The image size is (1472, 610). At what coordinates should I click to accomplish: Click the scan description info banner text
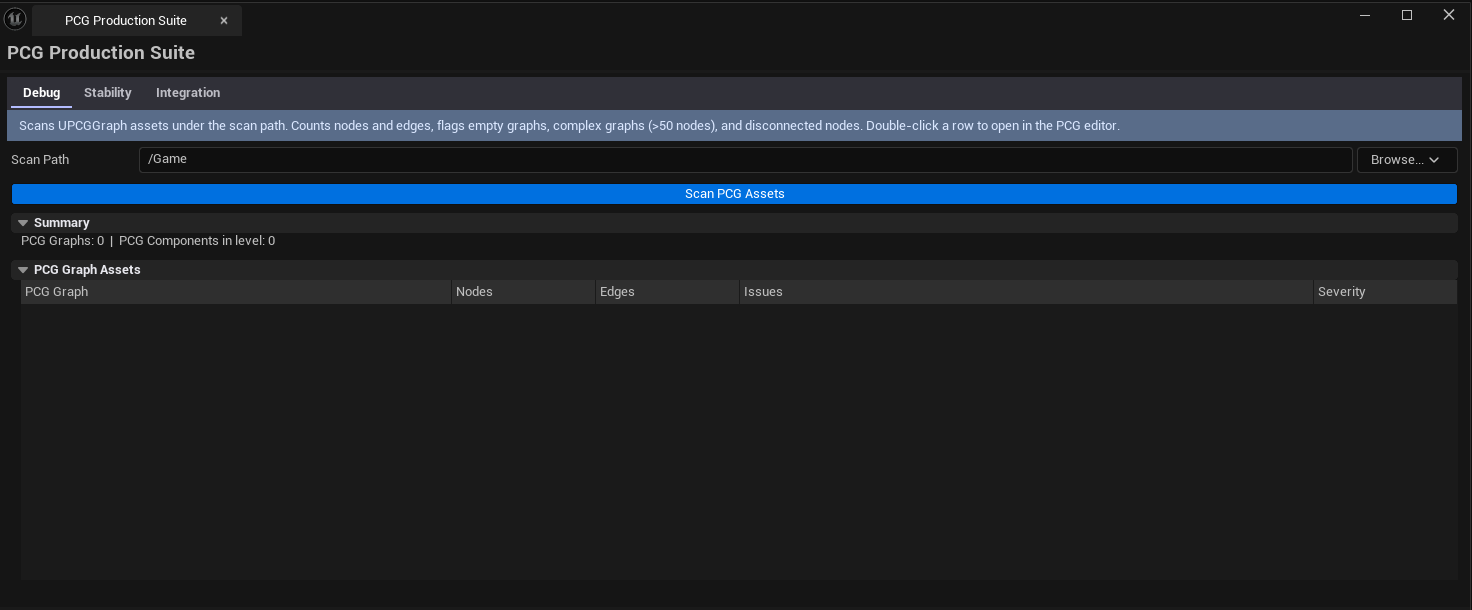click(x=569, y=126)
